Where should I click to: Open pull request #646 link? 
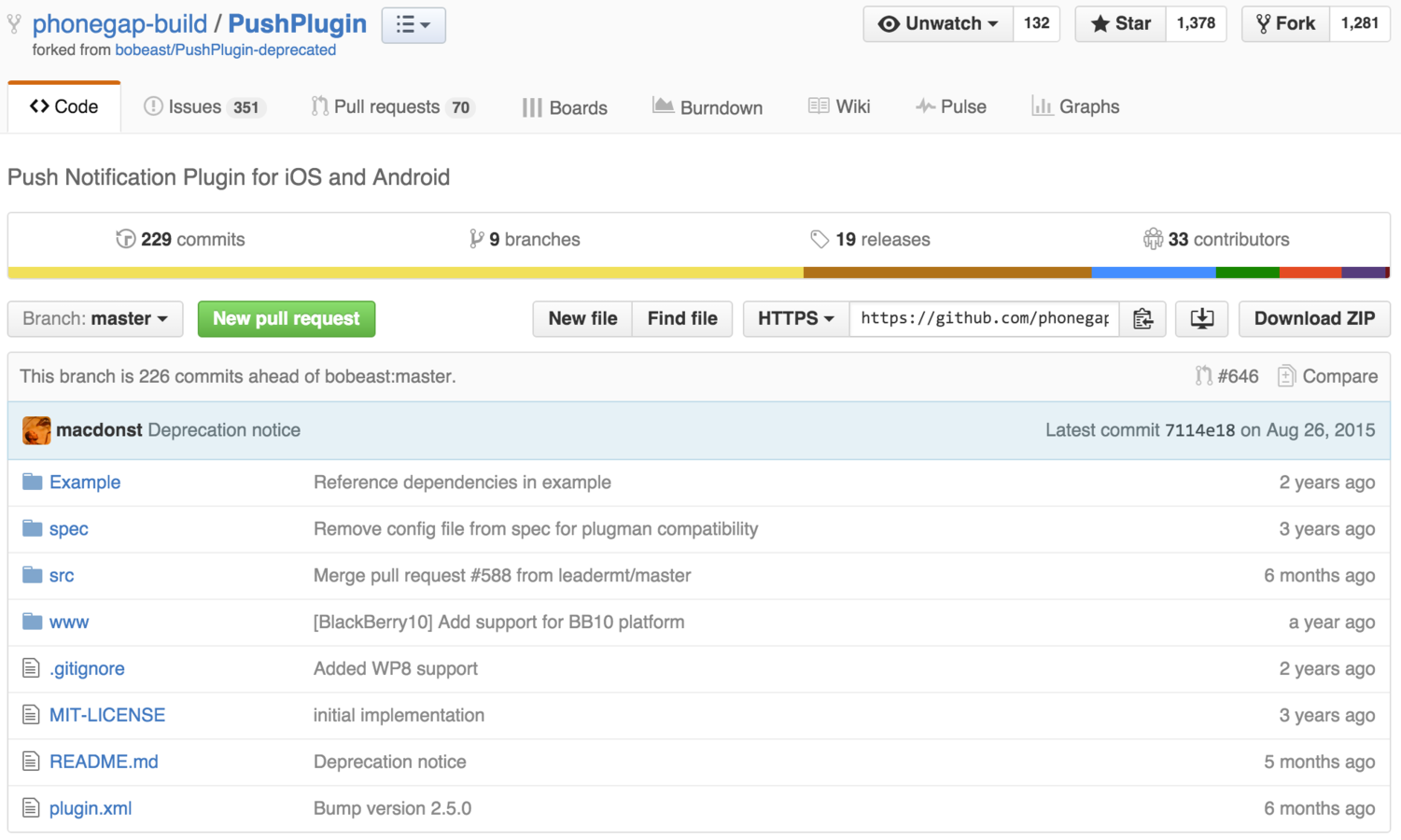point(1226,376)
